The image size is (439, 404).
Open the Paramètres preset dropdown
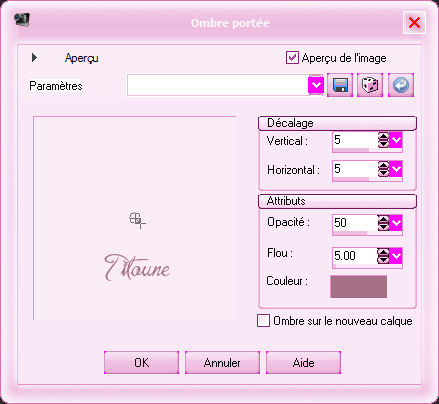click(x=316, y=85)
